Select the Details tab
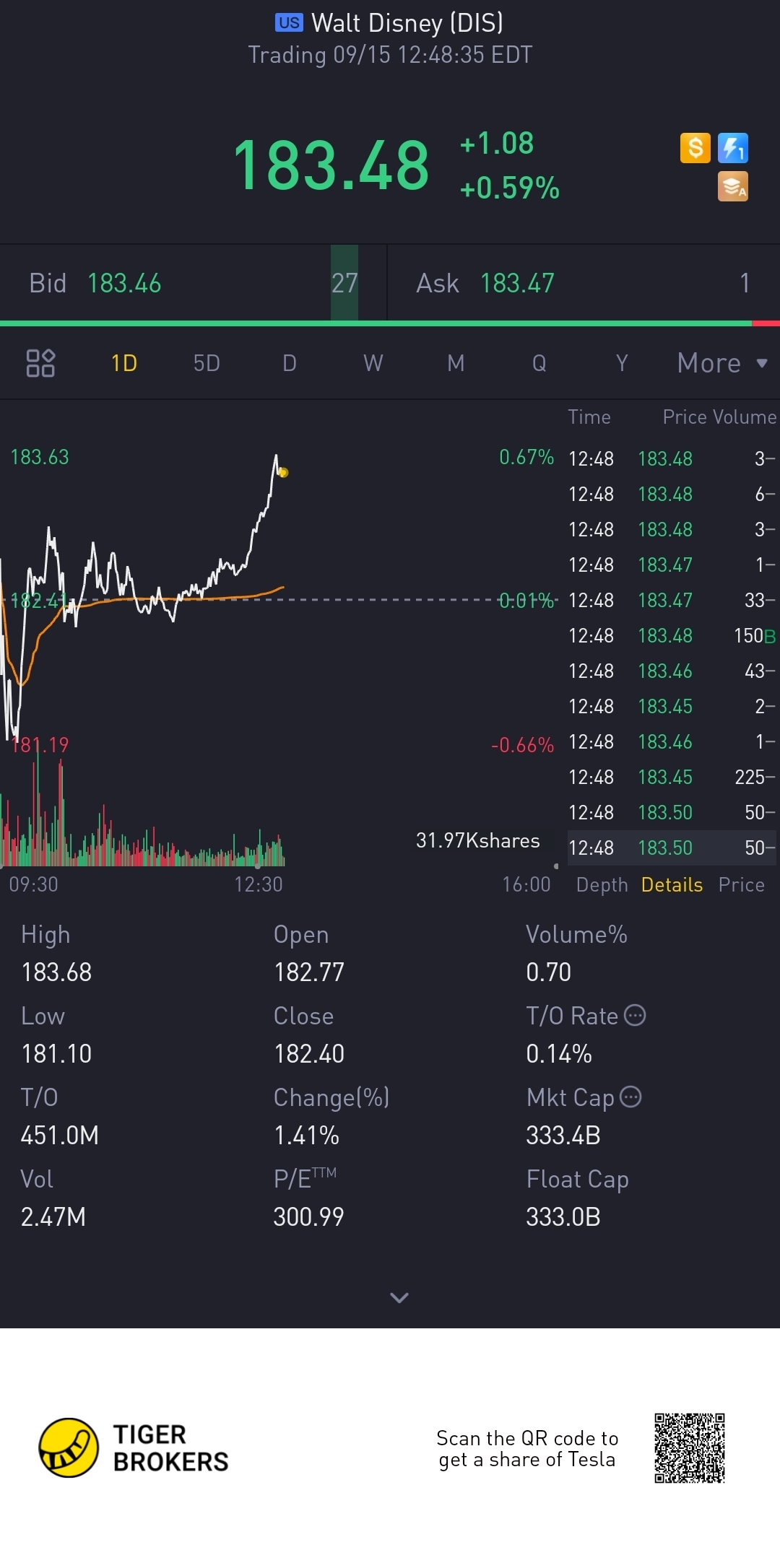 coord(672,884)
